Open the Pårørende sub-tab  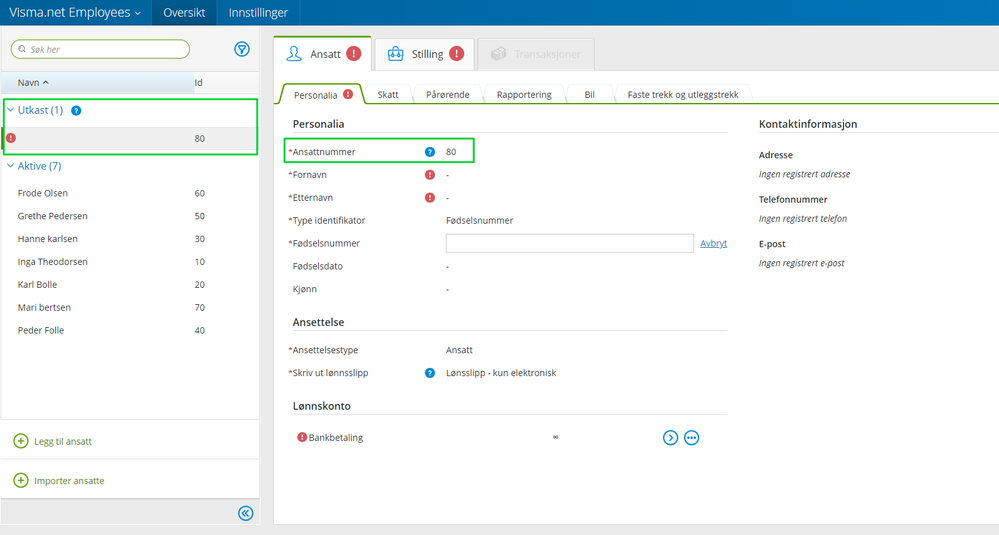pyautogui.click(x=447, y=94)
